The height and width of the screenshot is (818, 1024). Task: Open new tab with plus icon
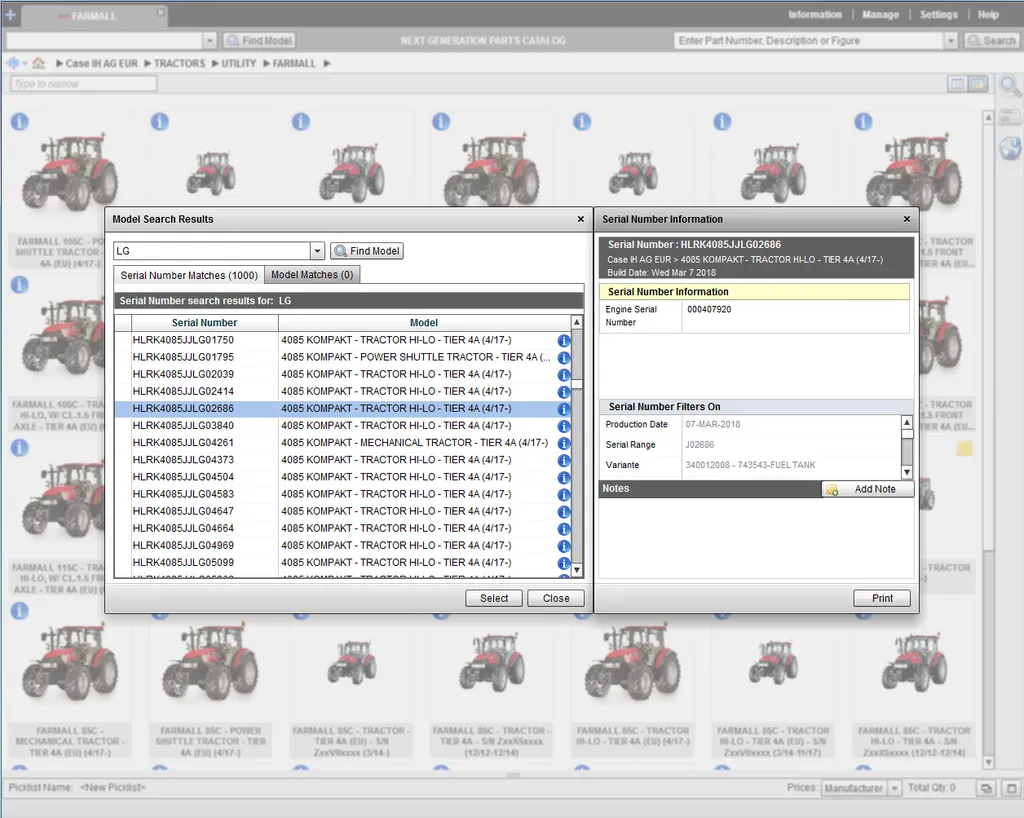coord(10,14)
